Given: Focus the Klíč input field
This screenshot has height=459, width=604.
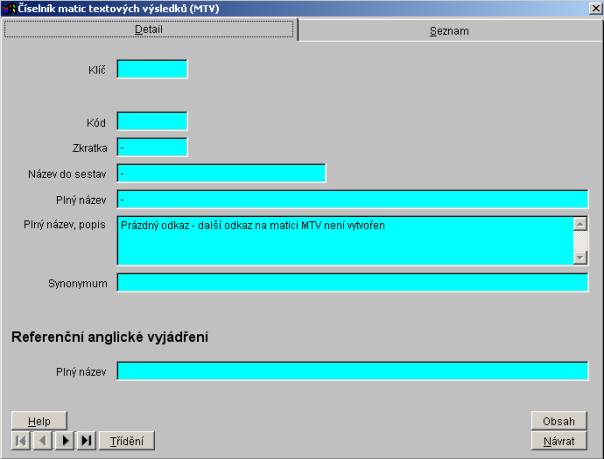Looking at the screenshot, I should (x=152, y=69).
